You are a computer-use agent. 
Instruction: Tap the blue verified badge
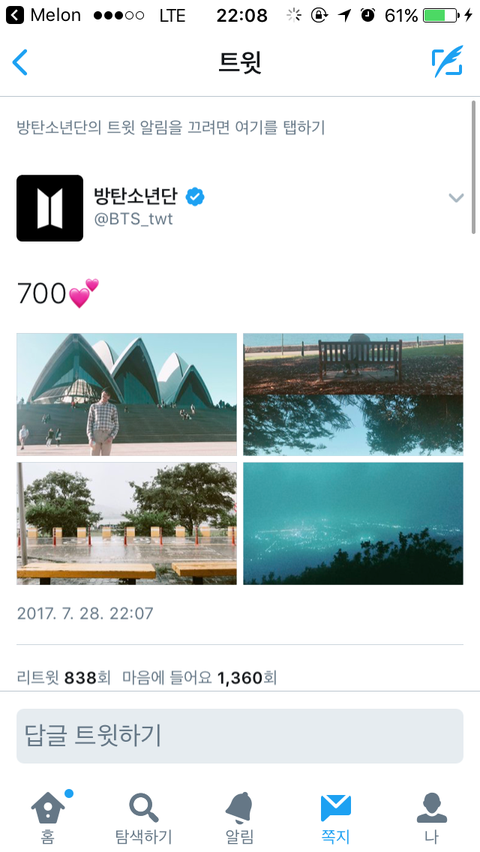pyautogui.click(x=195, y=197)
